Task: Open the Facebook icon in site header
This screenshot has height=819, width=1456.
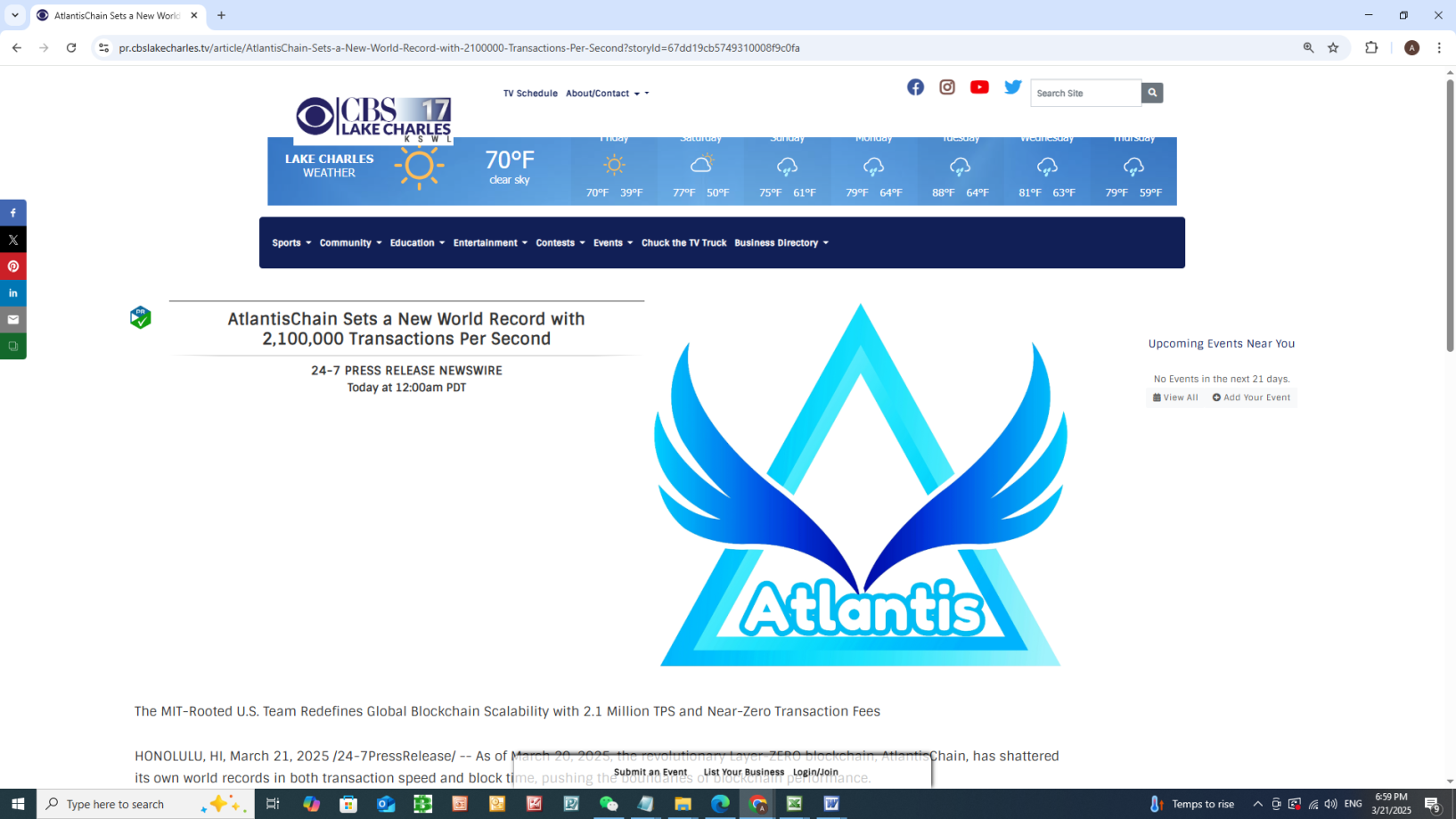Action: (915, 87)
